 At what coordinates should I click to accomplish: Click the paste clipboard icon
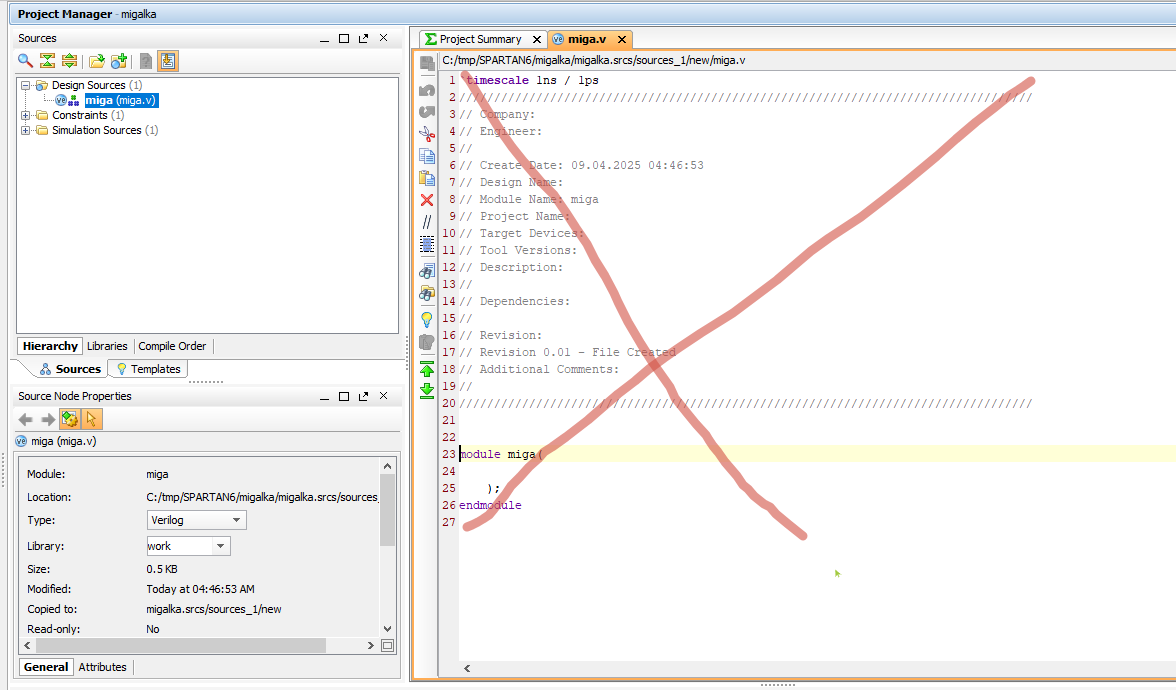(x=427, y=178)
